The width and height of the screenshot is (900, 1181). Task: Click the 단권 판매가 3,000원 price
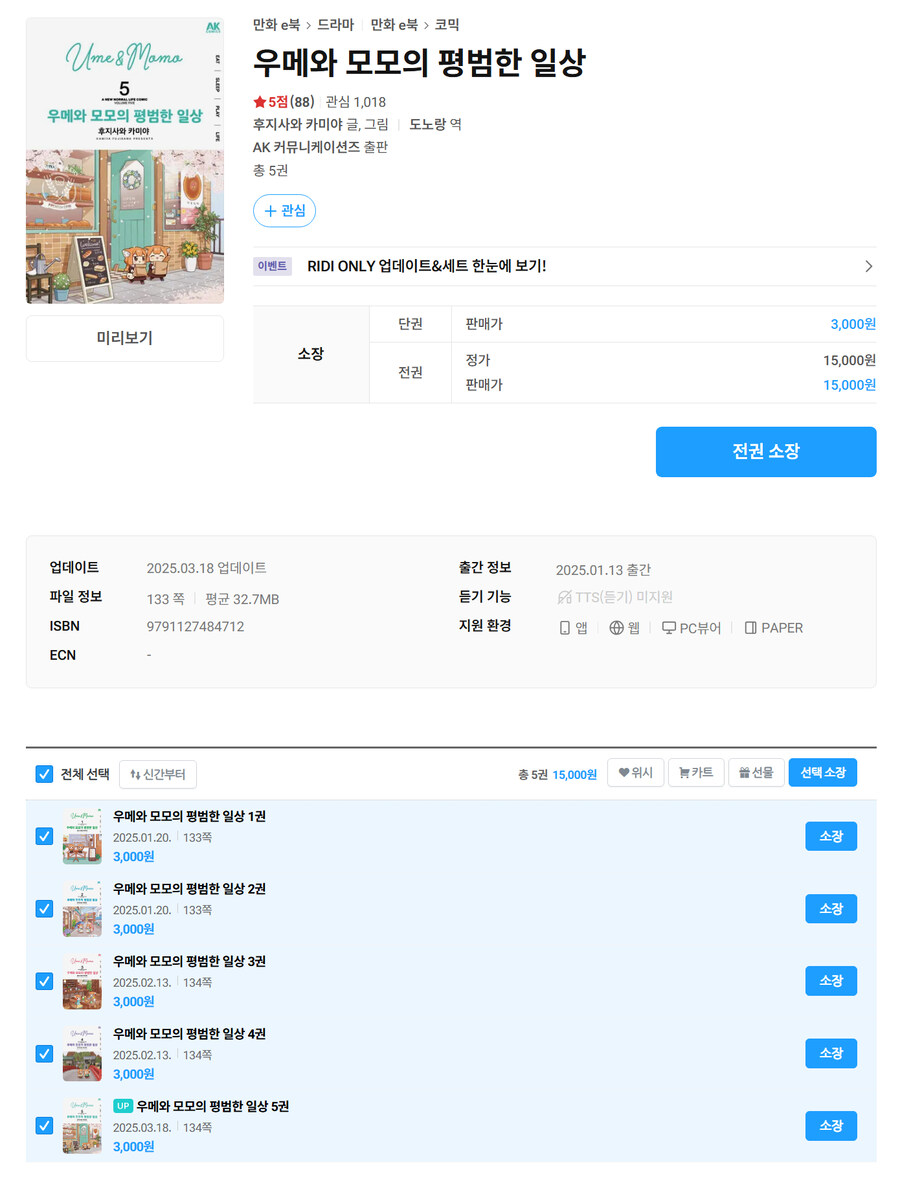[x=853, y=324]
